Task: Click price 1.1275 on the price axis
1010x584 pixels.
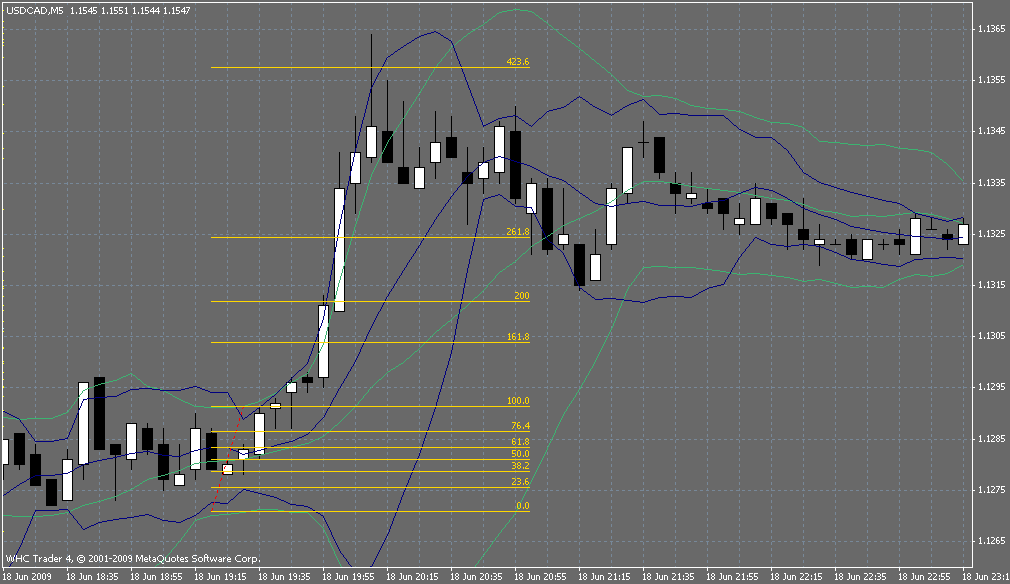Action: tap(991, 490)
